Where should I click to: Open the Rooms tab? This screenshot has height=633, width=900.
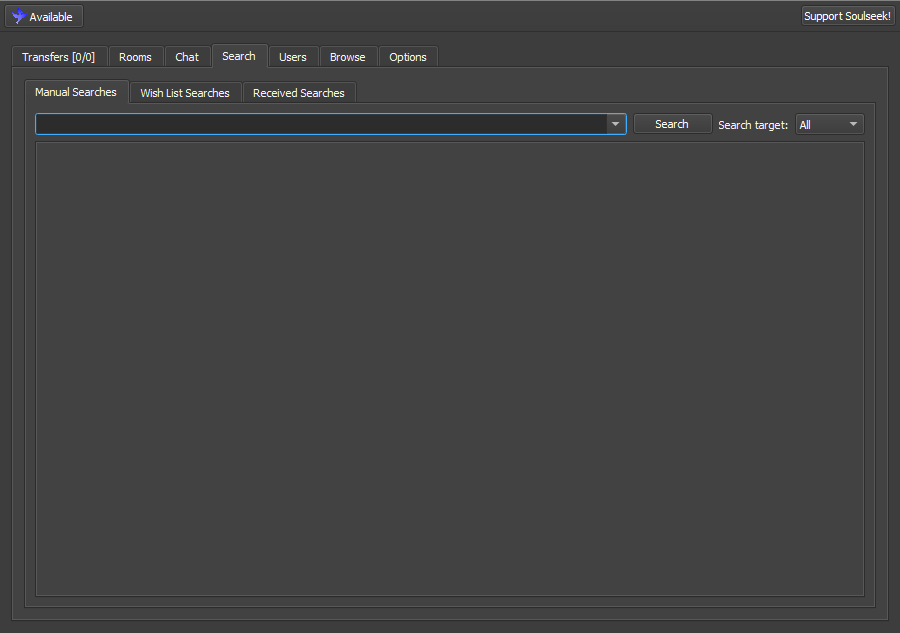[x=135, y=57]
